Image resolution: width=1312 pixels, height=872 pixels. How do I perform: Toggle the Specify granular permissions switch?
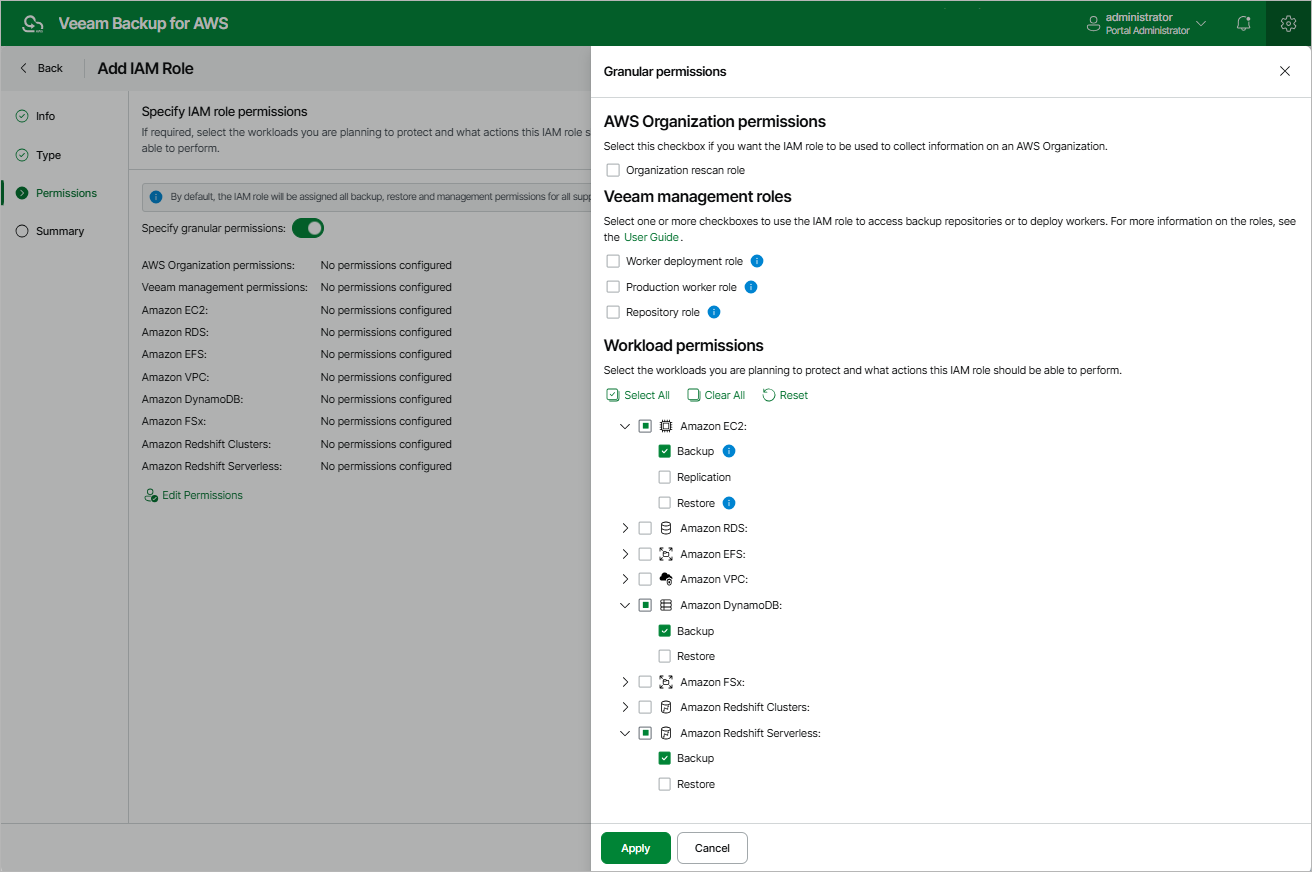click(308, 228)
